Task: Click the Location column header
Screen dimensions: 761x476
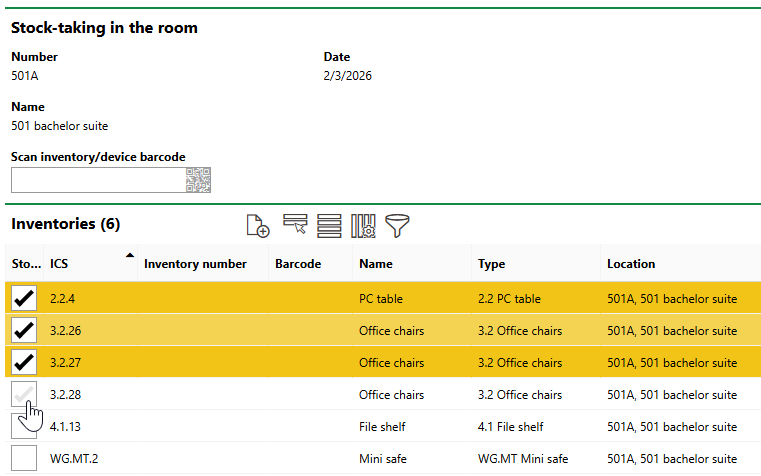Action: click(x=630, y=264)
